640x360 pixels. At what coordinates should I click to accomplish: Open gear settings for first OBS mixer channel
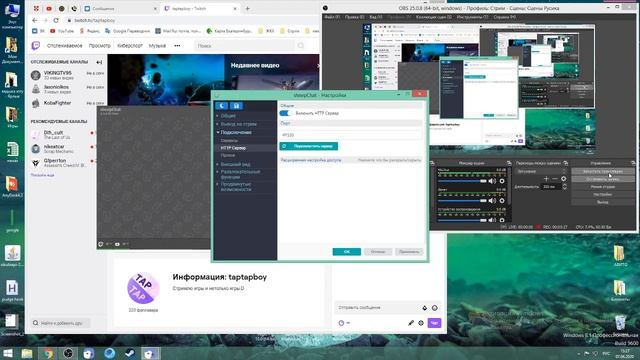click(502, 181)
